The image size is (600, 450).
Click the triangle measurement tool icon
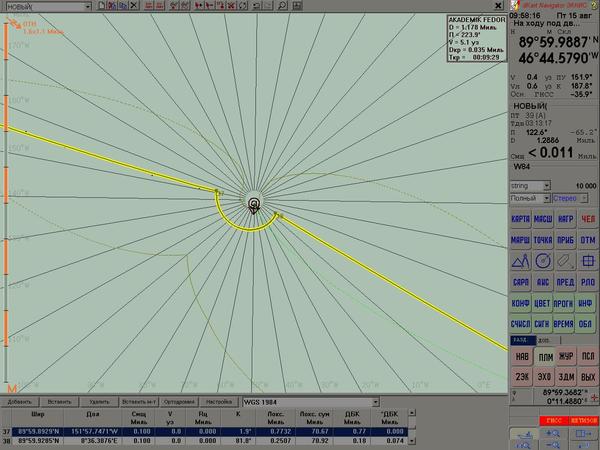point(520,260)
